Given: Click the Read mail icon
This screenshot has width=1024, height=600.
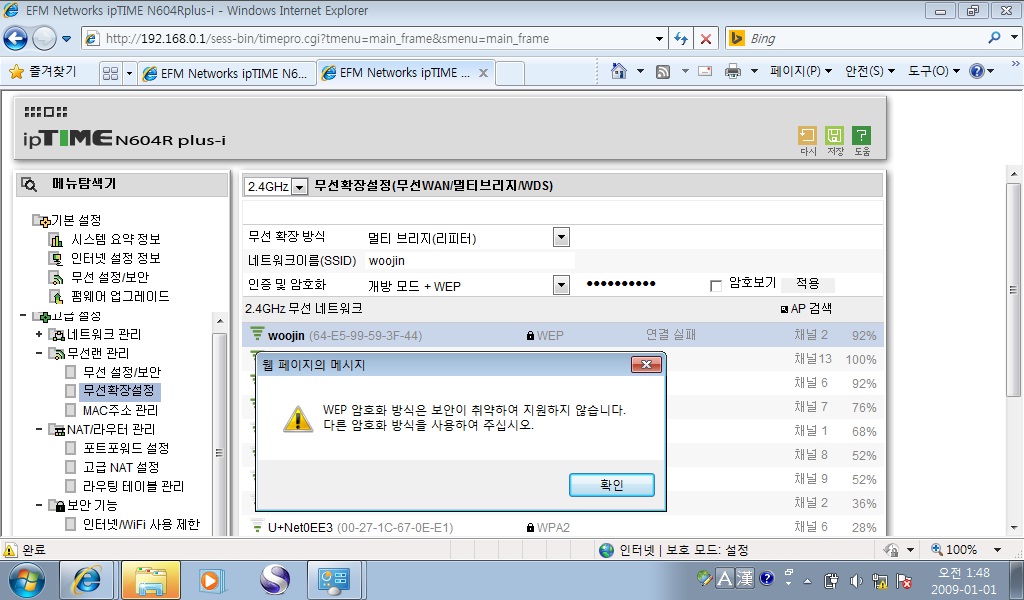Looking at the screenshot, I should click(705, 71).
